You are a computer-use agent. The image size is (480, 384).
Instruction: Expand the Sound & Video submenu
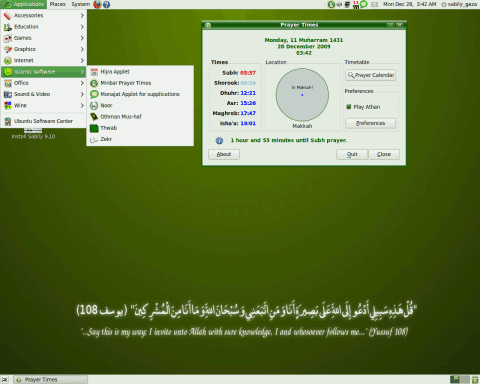point(44,94)
